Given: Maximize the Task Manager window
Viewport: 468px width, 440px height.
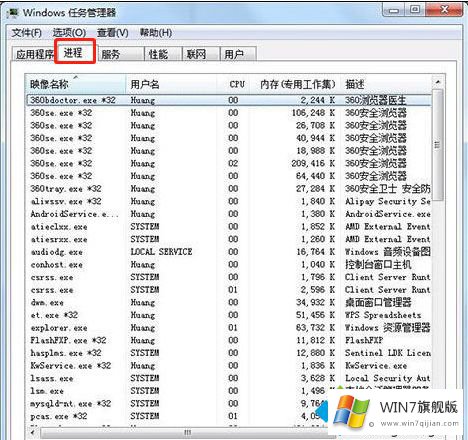Looking at the screenshot, I should point(415,10).
